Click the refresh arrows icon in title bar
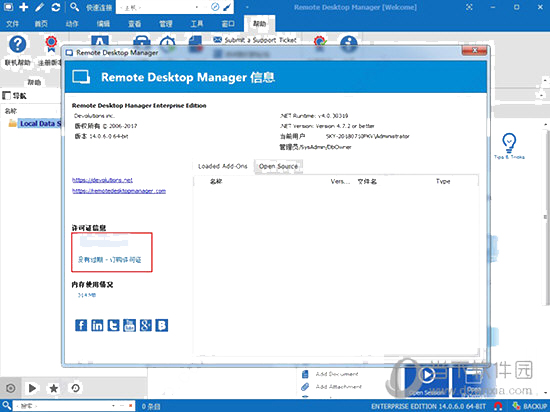 (56, 7)
